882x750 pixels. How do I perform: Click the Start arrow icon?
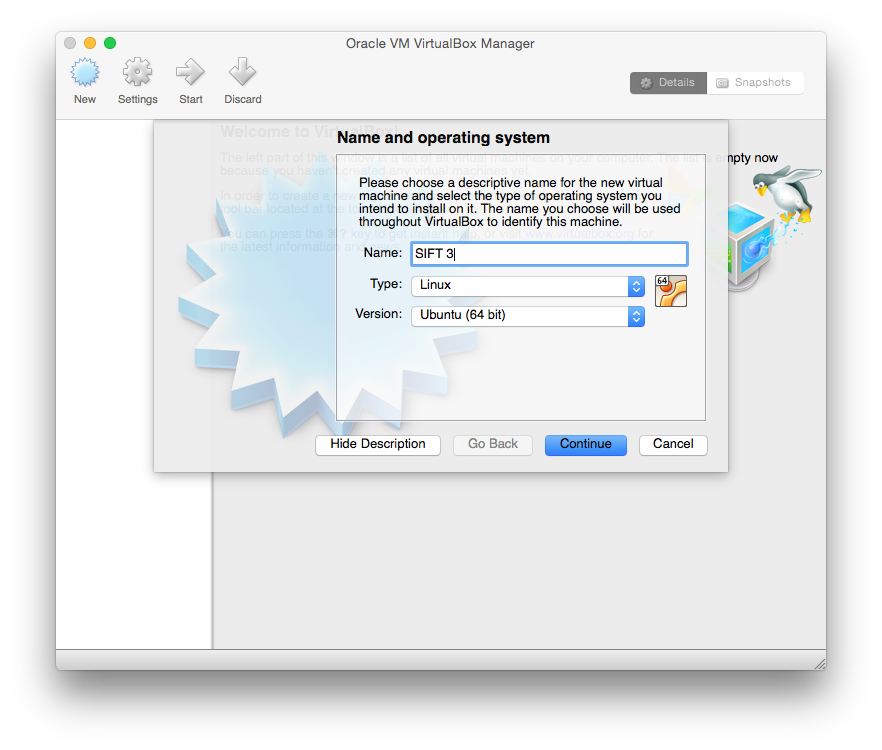coord(190,72)
